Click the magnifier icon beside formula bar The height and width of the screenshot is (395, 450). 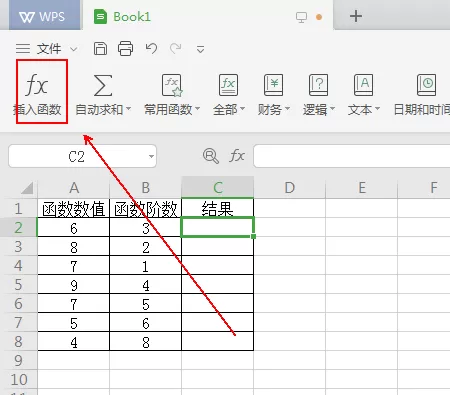[x=211, y=156]
